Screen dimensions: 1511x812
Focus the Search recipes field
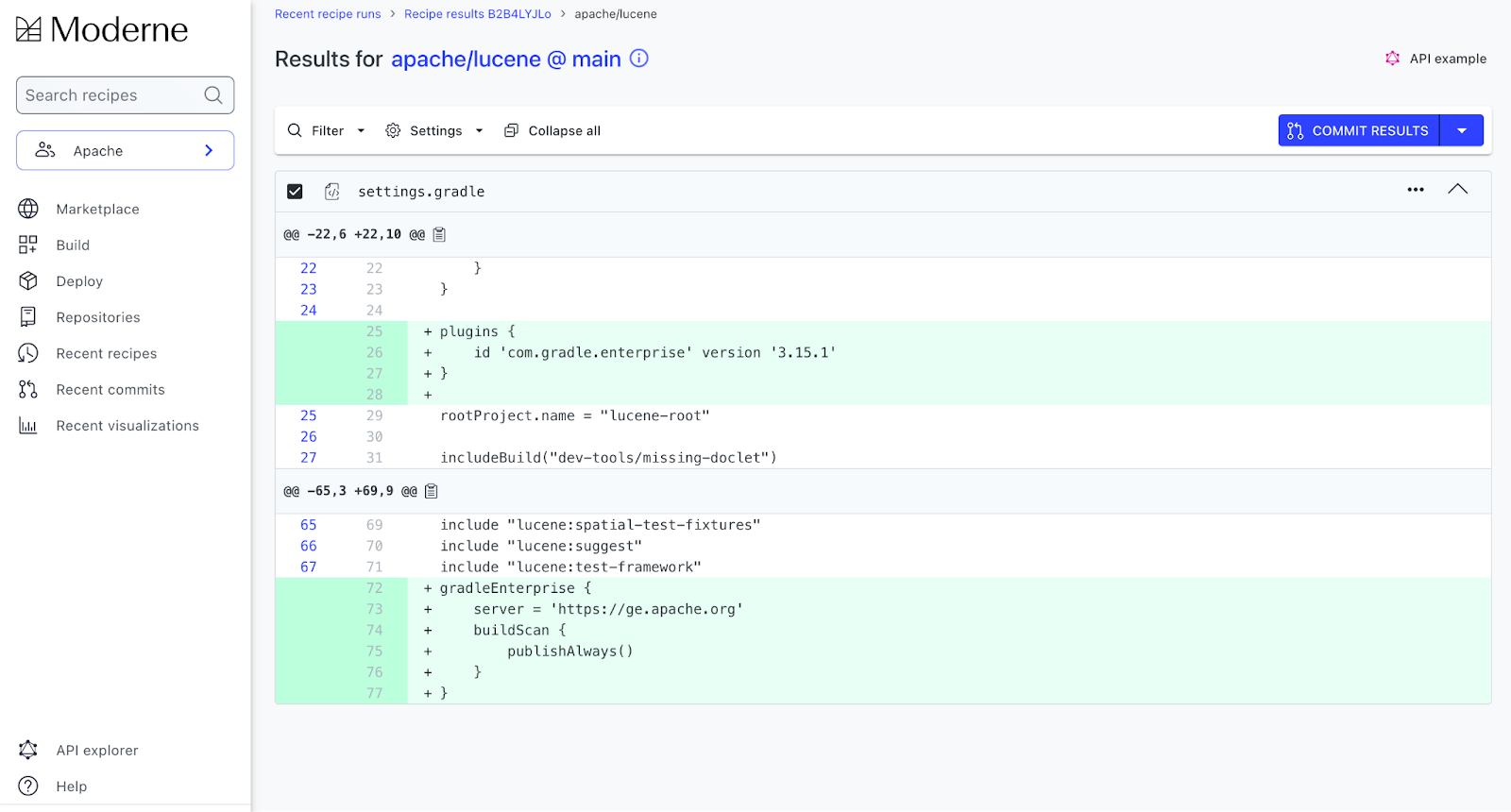pos(125,95)
